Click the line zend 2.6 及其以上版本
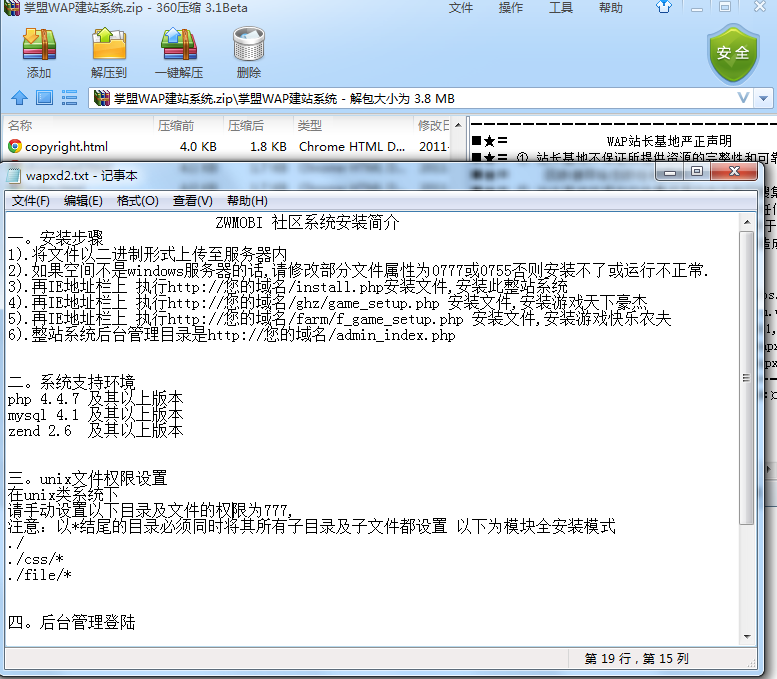777x679 pixels. [96, 431]
